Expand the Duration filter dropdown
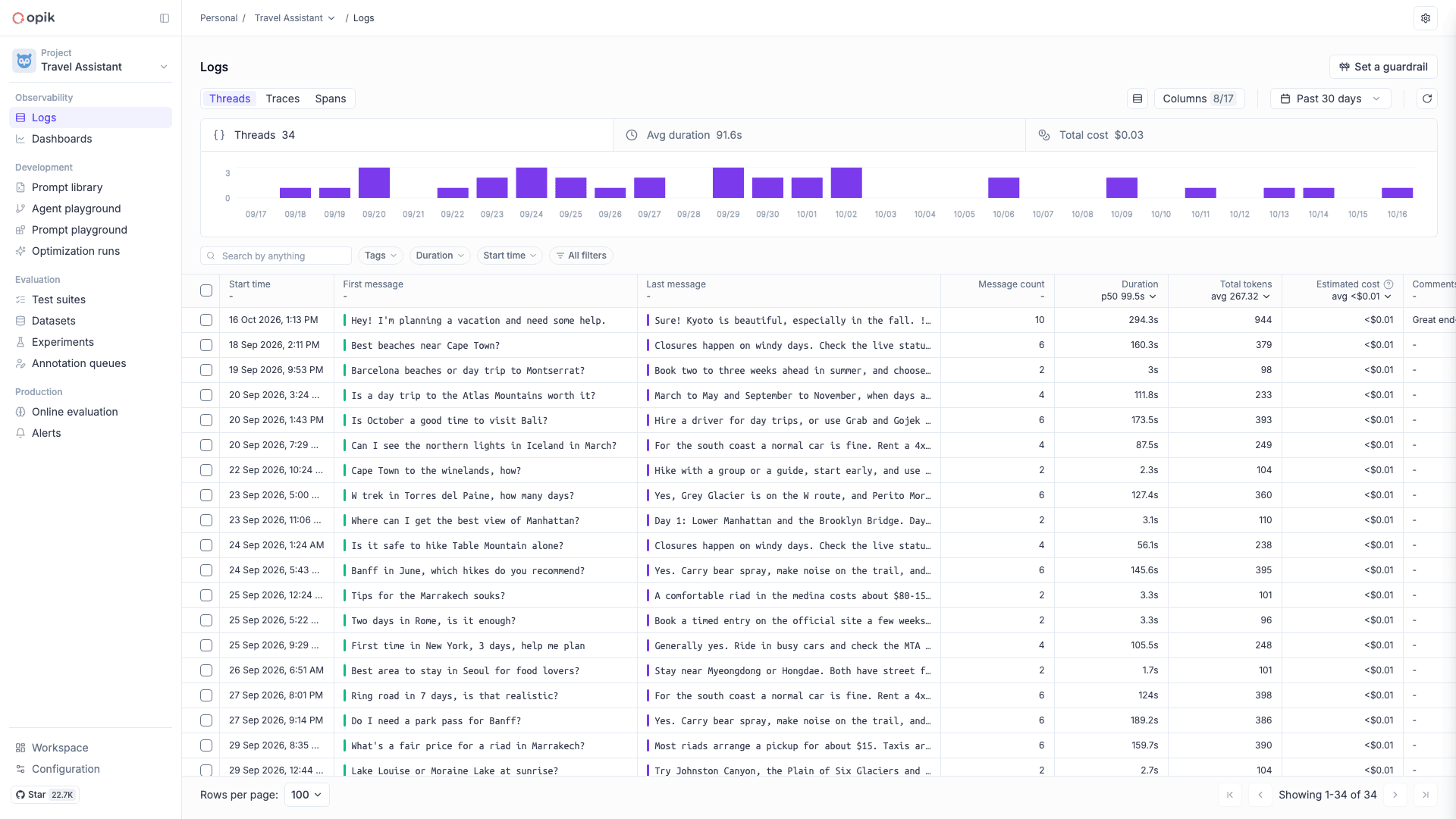This screenshot has height=819, width=1456. [440, 256]
